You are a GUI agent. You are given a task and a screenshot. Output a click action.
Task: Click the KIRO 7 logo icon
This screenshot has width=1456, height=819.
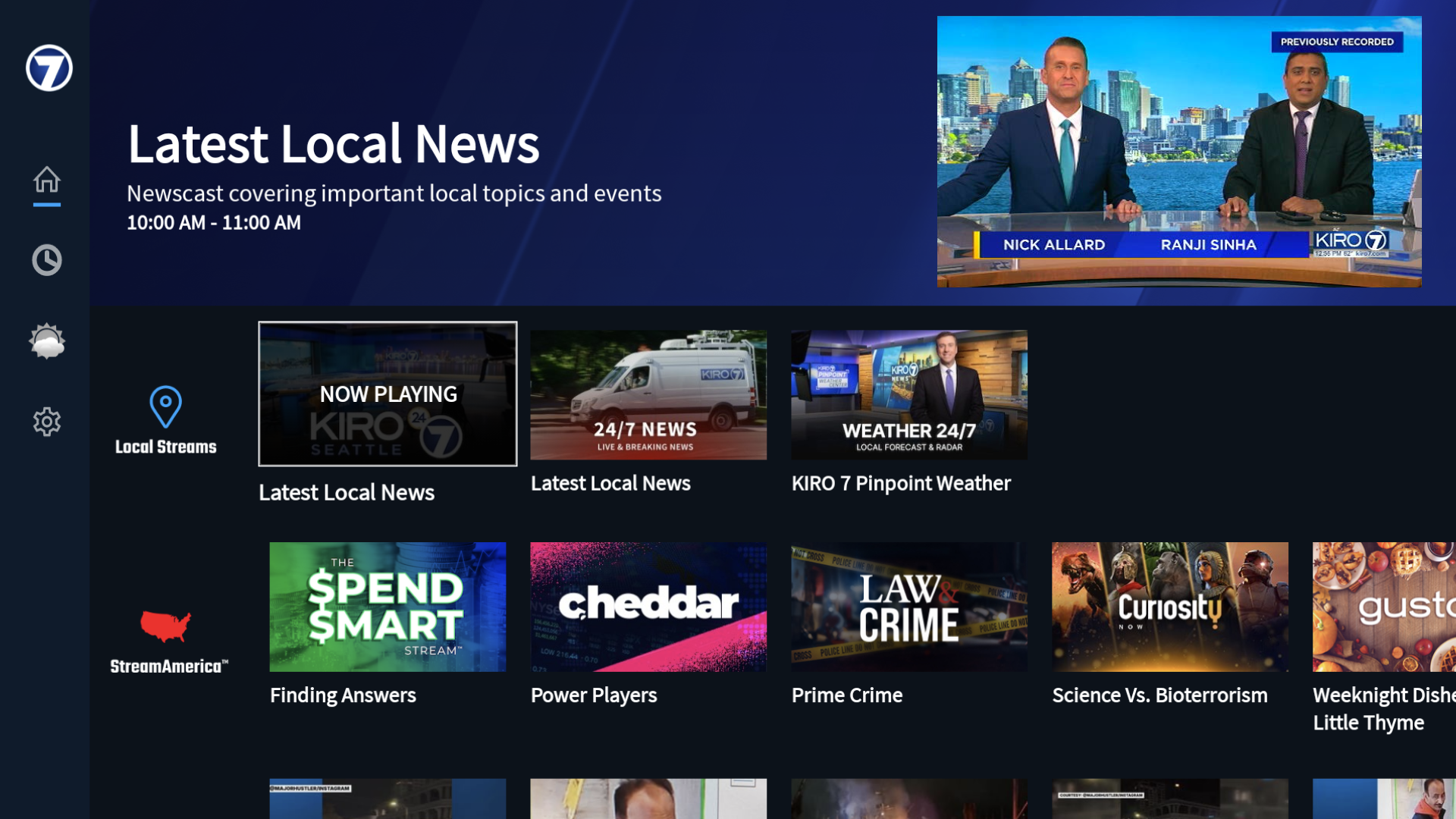[49, 68]
